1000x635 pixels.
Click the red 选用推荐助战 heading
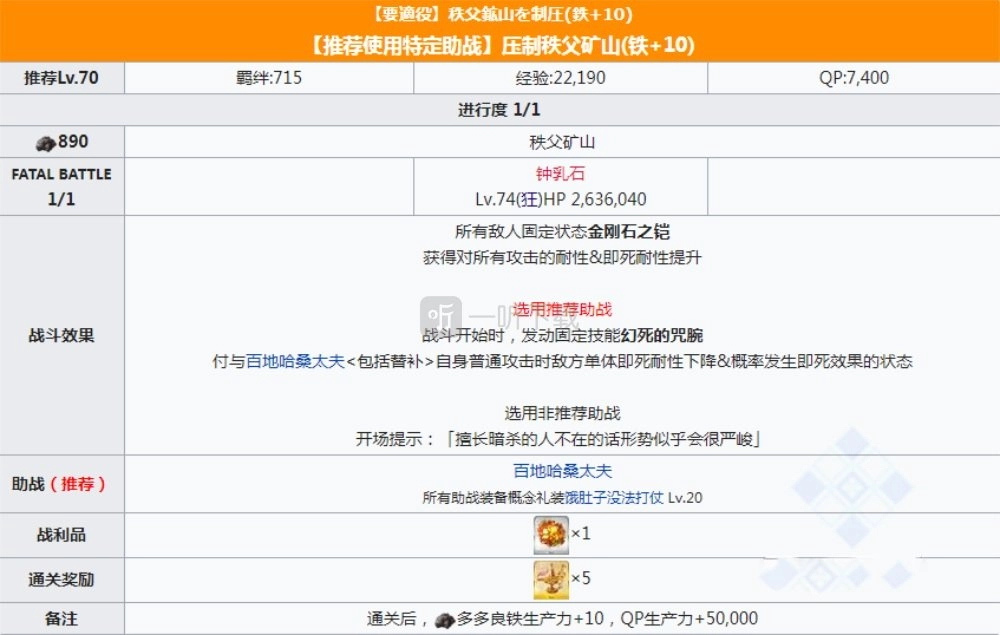click(x=561, y=310)
